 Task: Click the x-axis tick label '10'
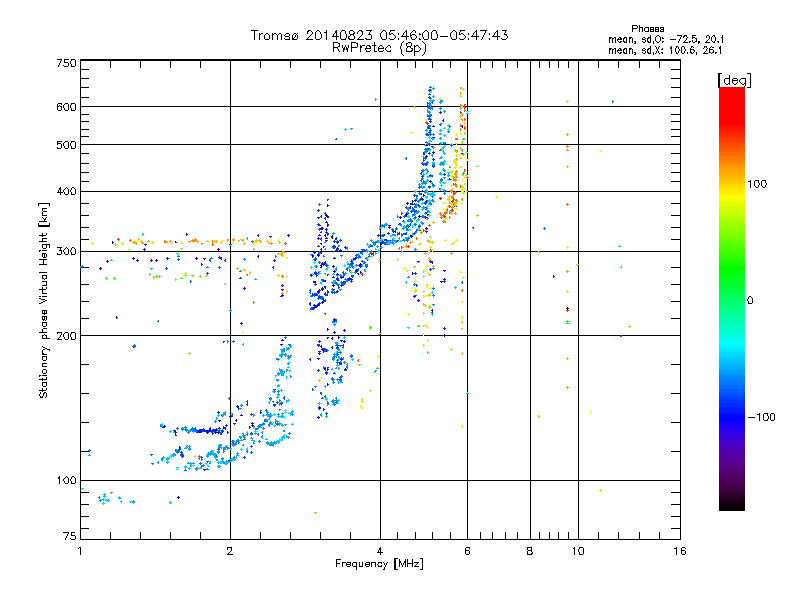(578, 551)
